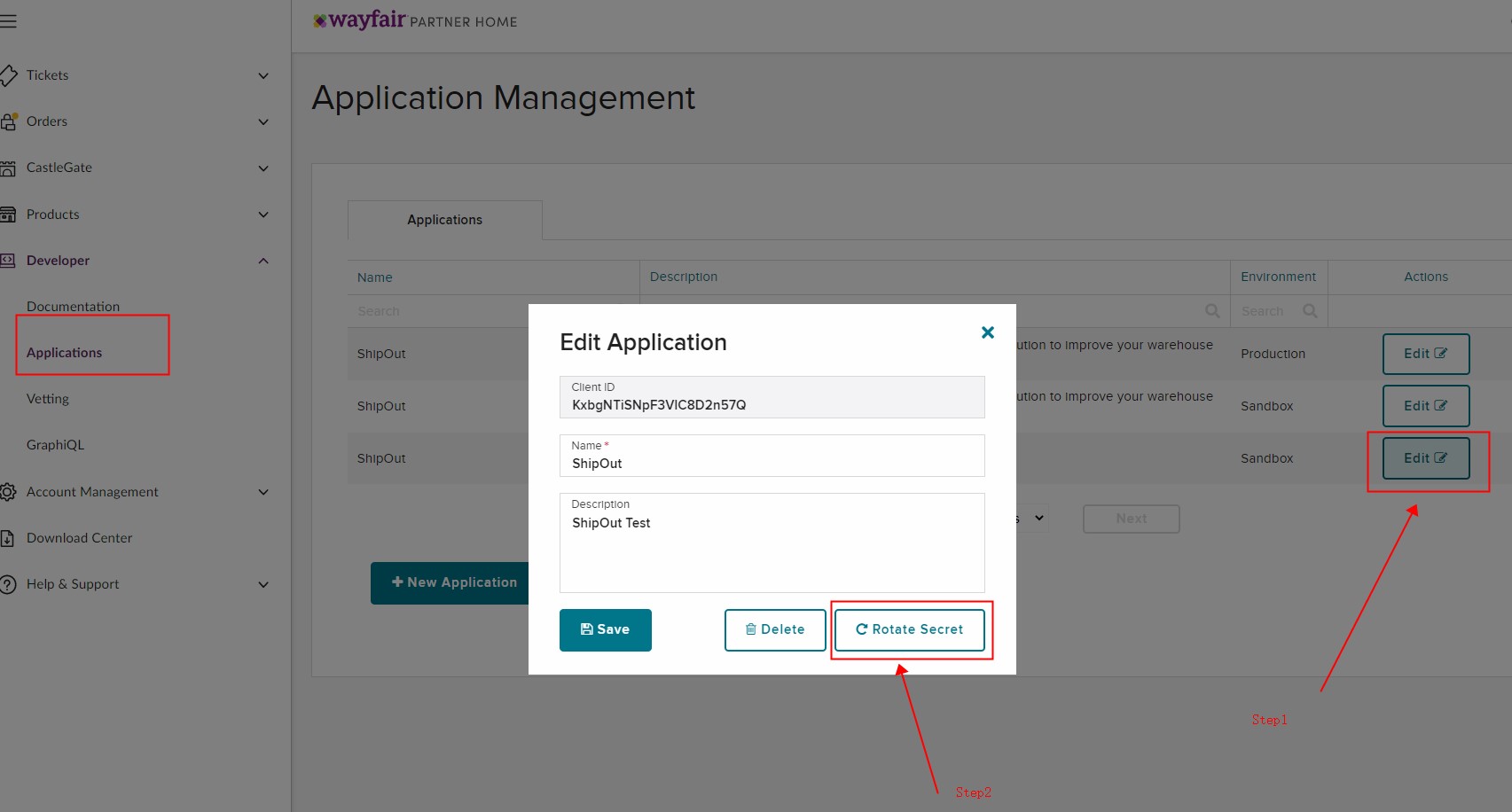Open the hamburger menu icon
Image resolution: width=1512 pixels, height=812 pixels.
tap(8, 21)
